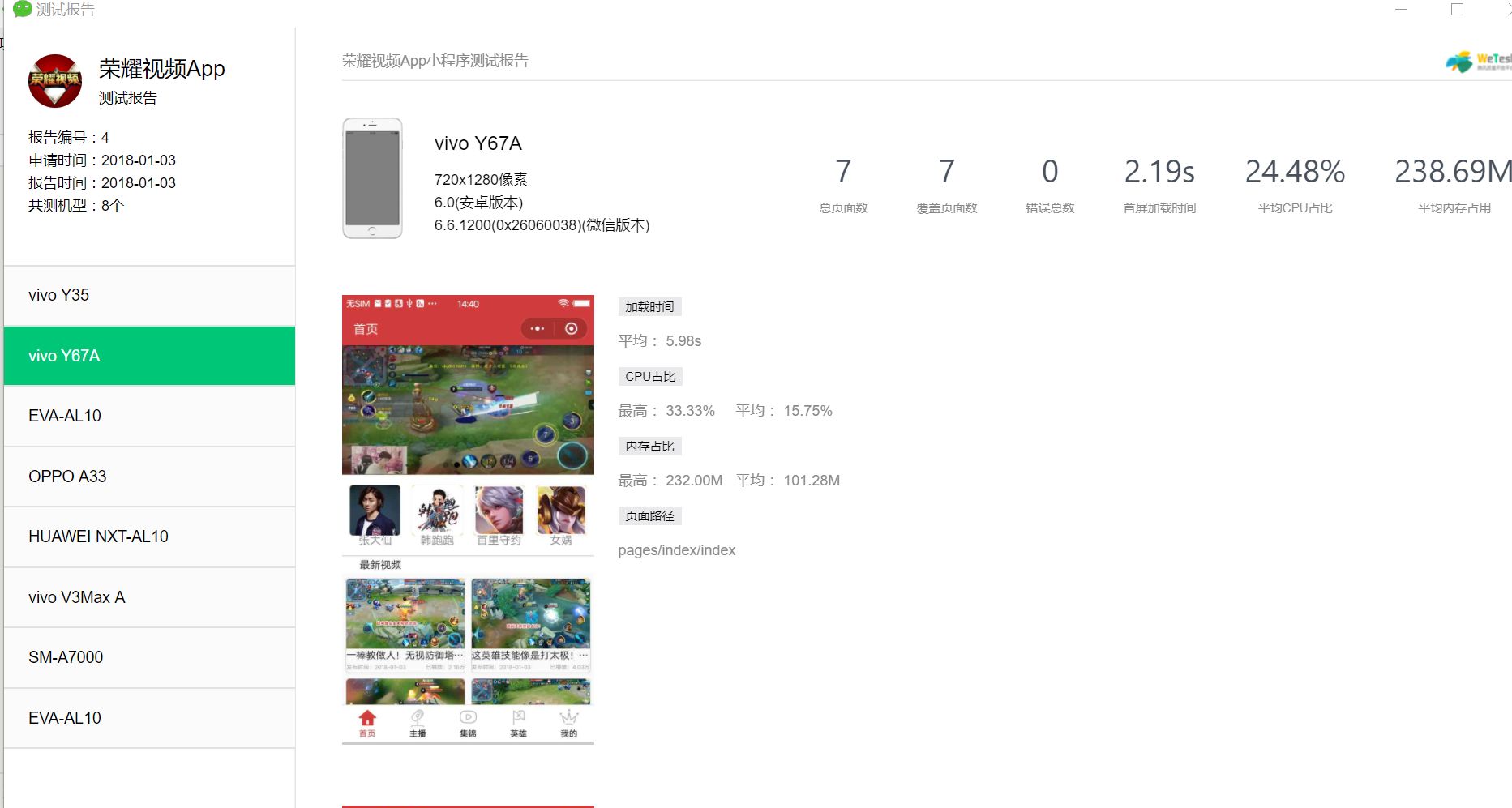Click the game banner video image
Screen dimensions: 1512x808
(x=468, y=409)
